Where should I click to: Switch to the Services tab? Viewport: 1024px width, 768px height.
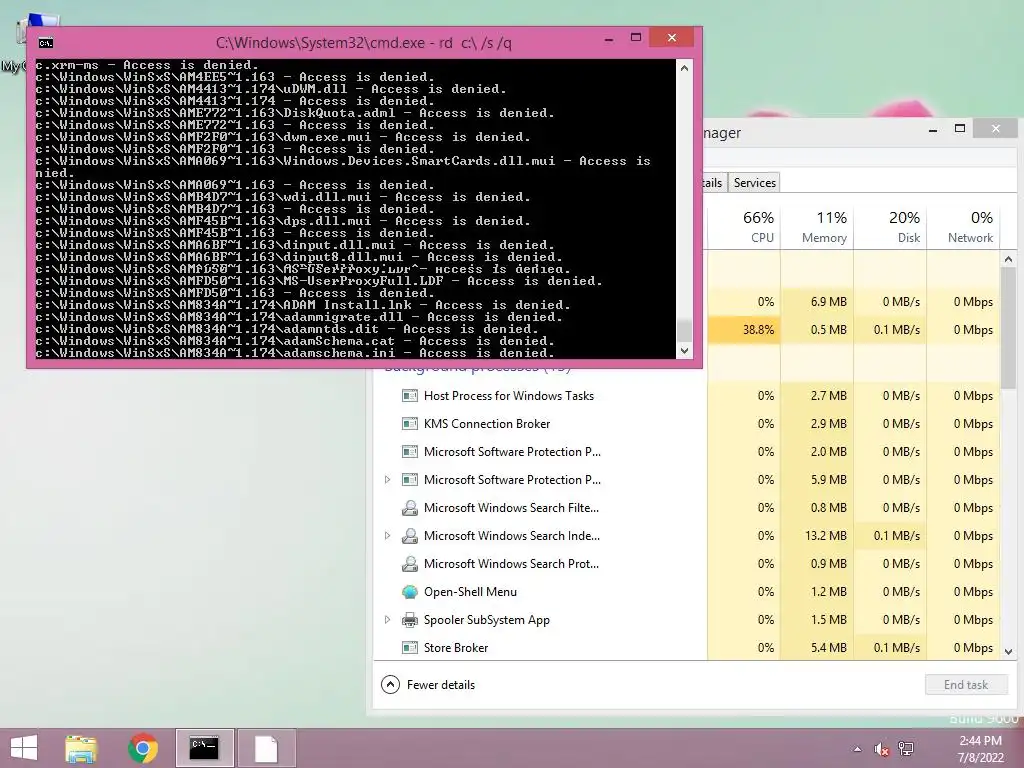coord(754,183)
